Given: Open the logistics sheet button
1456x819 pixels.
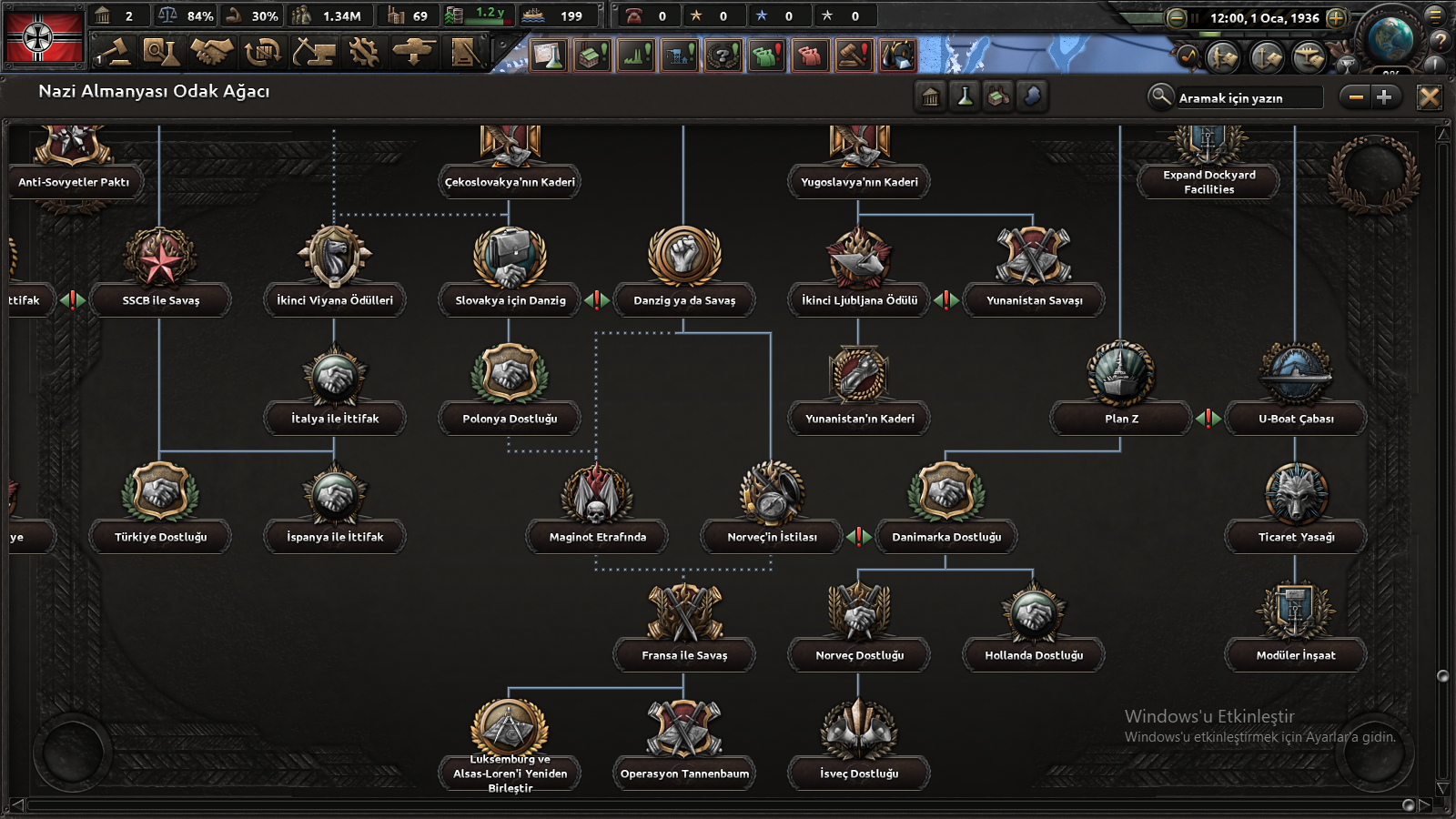Looking at the screenshot, I should tap(465, 52).
